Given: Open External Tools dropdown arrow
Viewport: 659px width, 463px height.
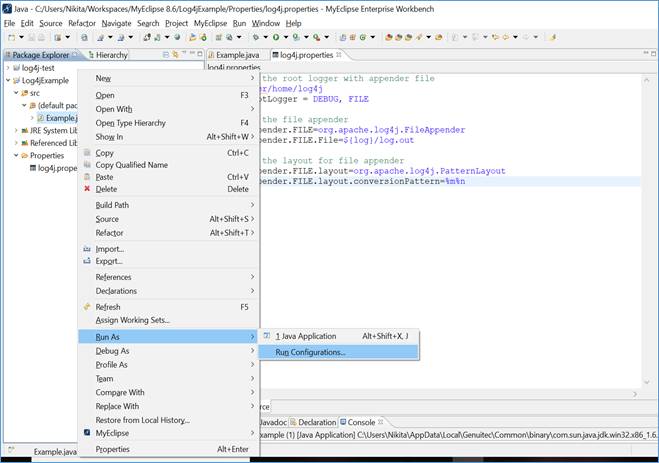Looking at the screenshot, I should pos(327,37).
